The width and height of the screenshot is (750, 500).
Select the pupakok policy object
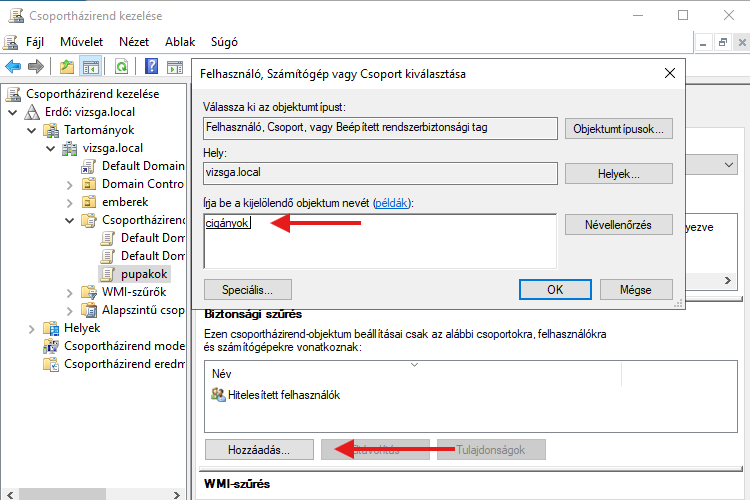(144, 273)
